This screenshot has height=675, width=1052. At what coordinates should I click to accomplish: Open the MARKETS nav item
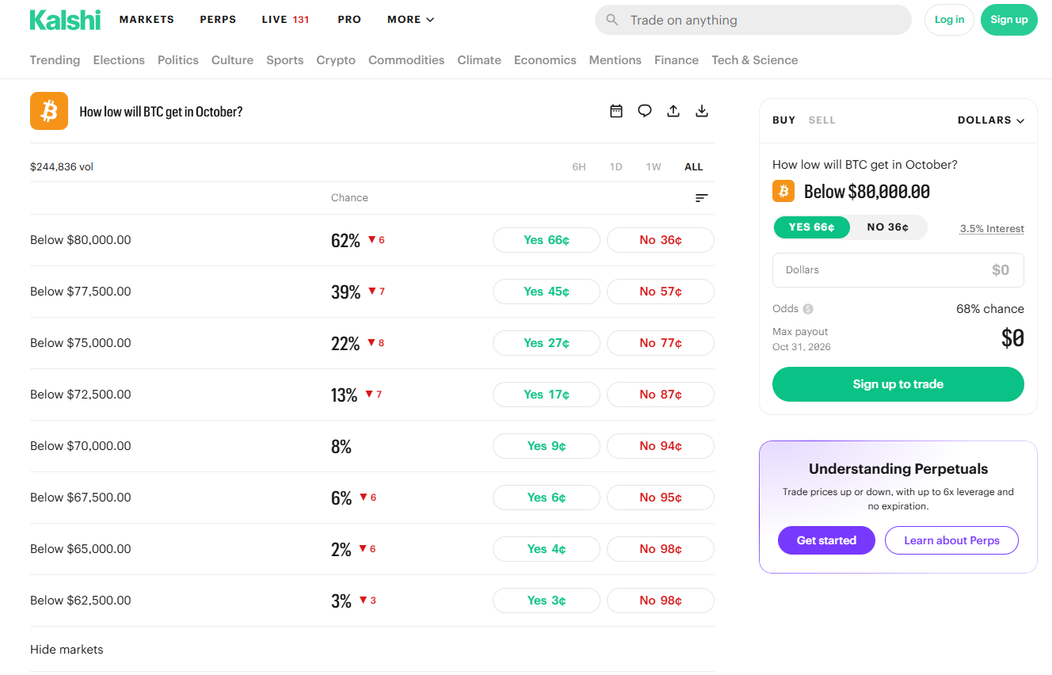[x=146, y=19]
